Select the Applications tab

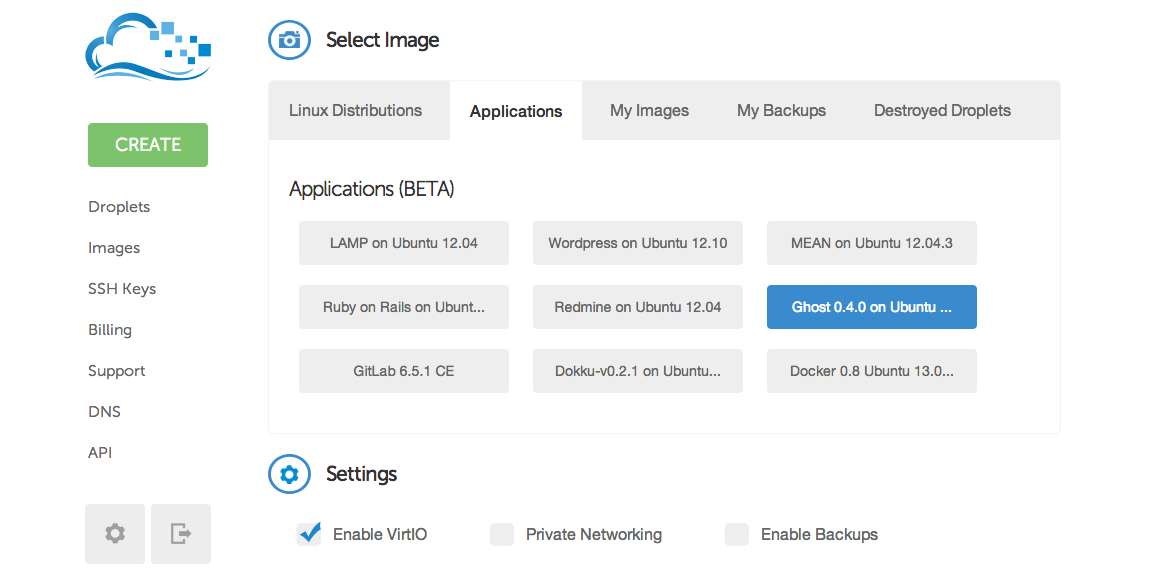[x=516, y=111]
